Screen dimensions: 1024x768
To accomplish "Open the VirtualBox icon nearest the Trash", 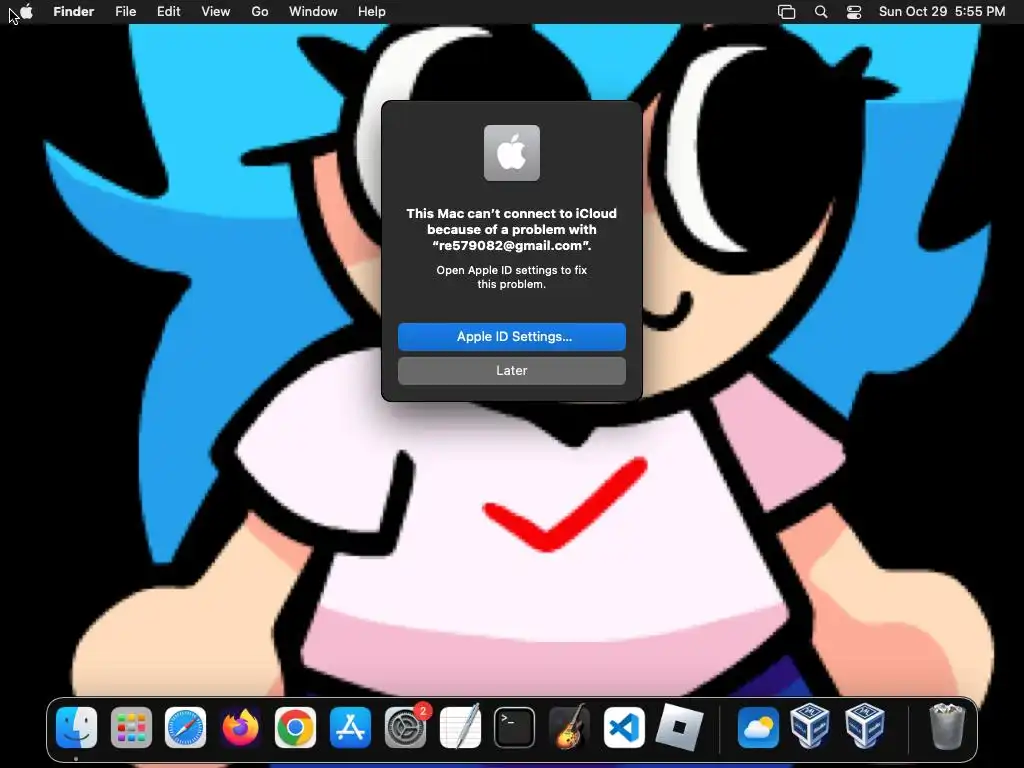I will (x=865, y=726).
